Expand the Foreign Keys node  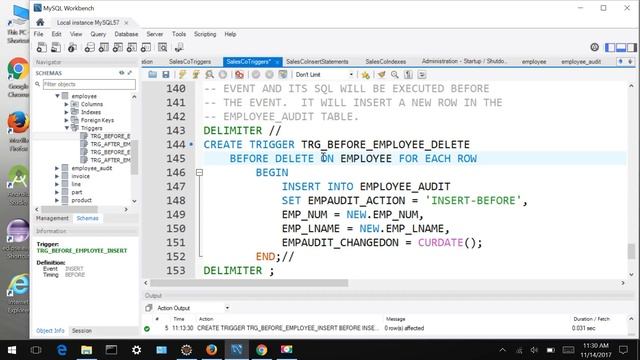pos(67,120)
